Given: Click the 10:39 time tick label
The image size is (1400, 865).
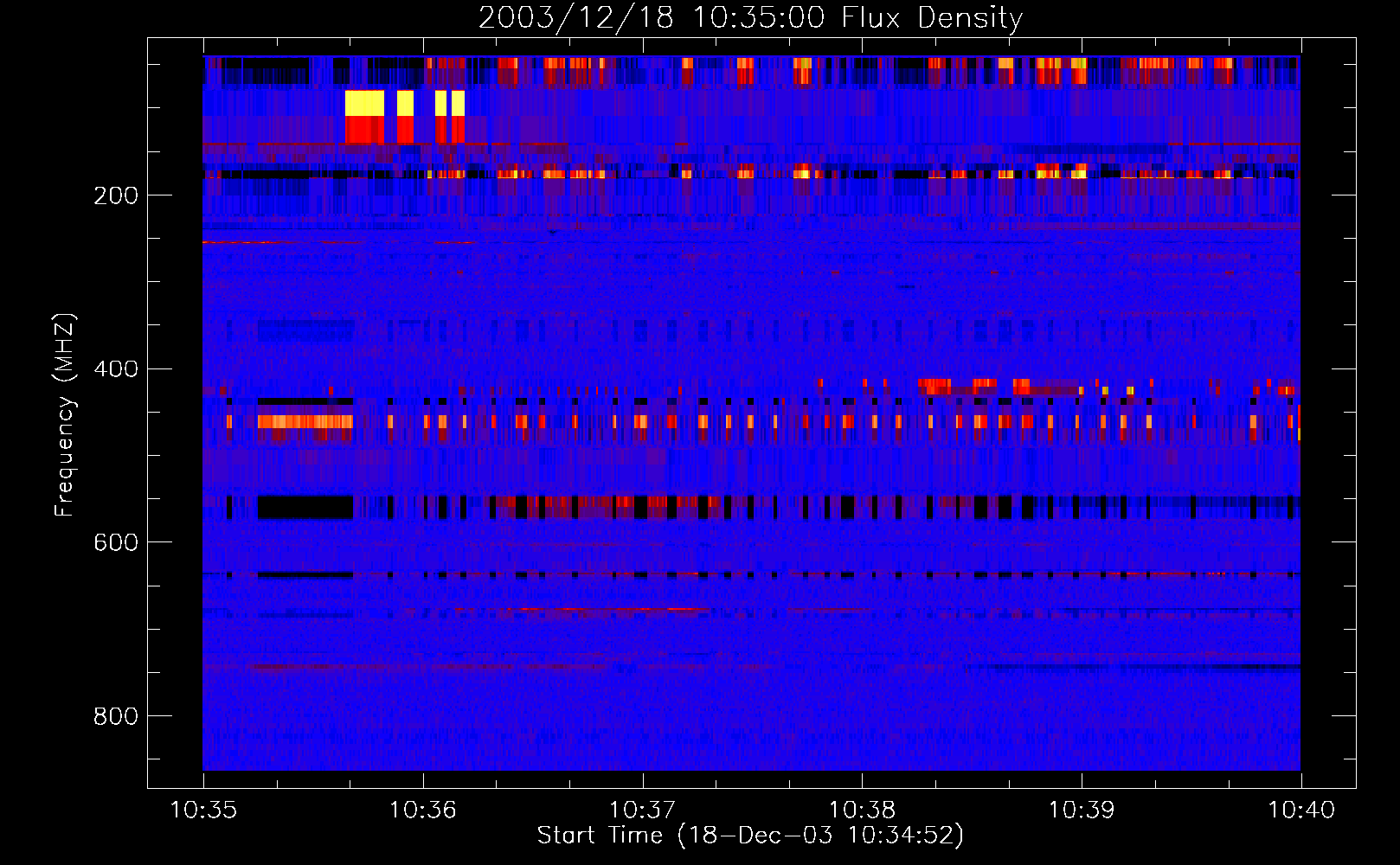Looking at the screenshot, I should [1082, 810].
